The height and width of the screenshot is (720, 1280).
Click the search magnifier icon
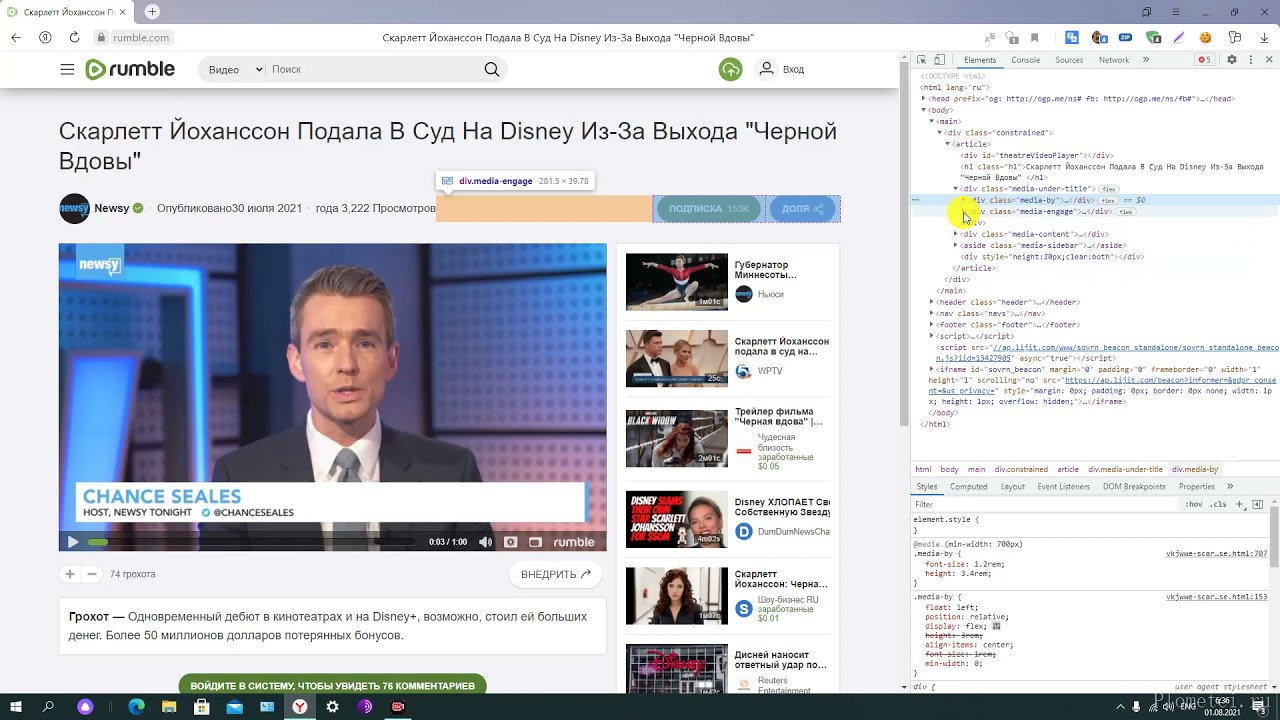click(491, 69)
